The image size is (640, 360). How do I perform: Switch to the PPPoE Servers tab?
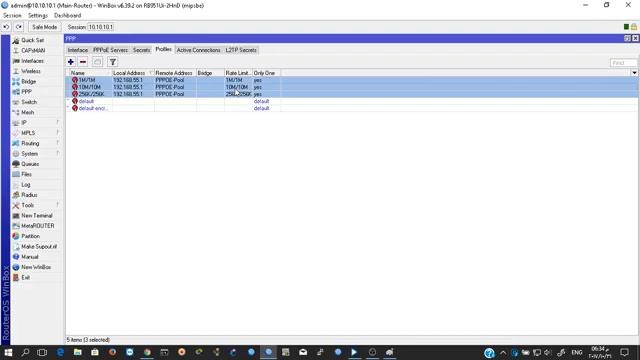coord(110,50)
